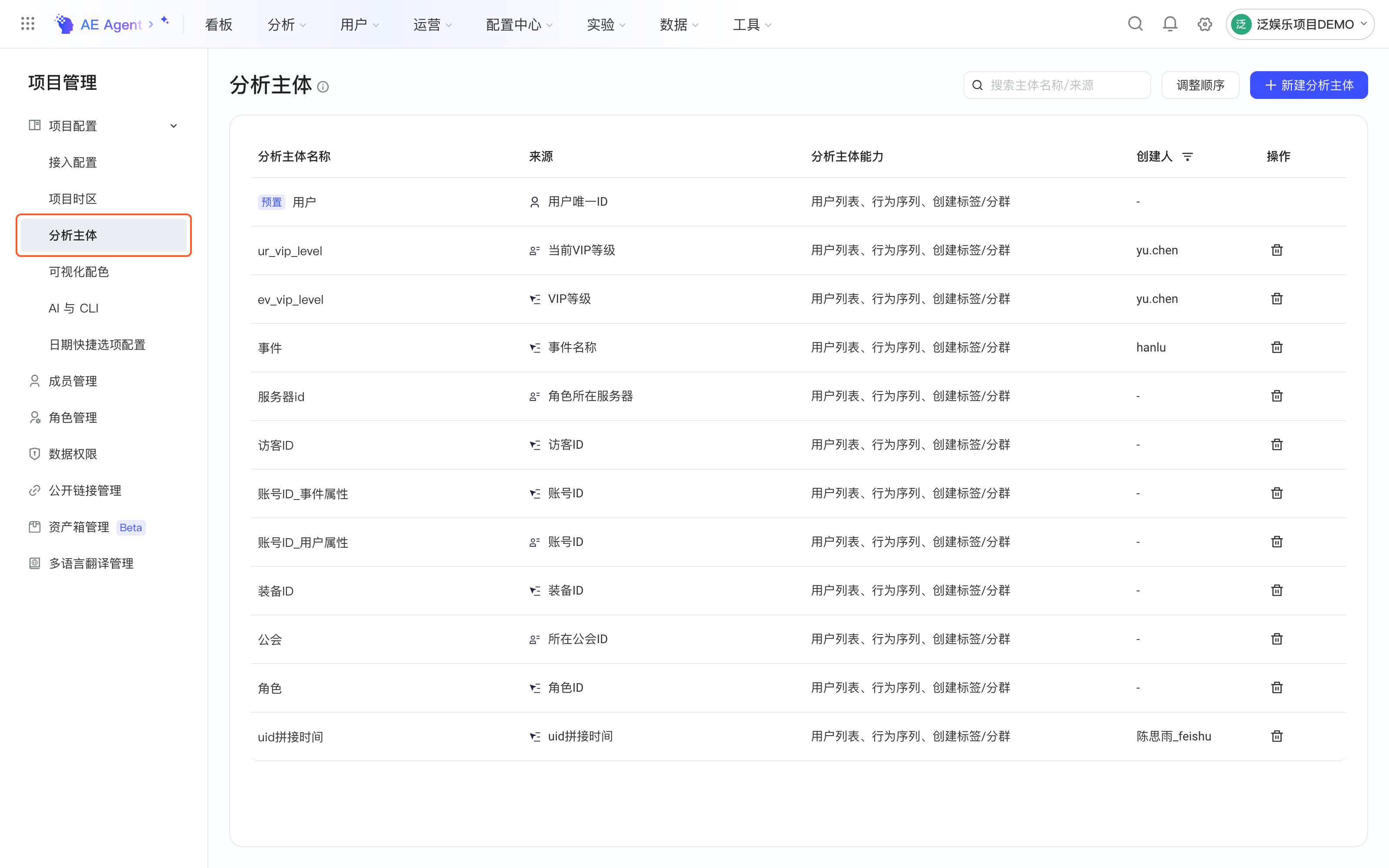Delete the uid拼接时间 row
The image size is (1389, 868).
pos(1277,736)
